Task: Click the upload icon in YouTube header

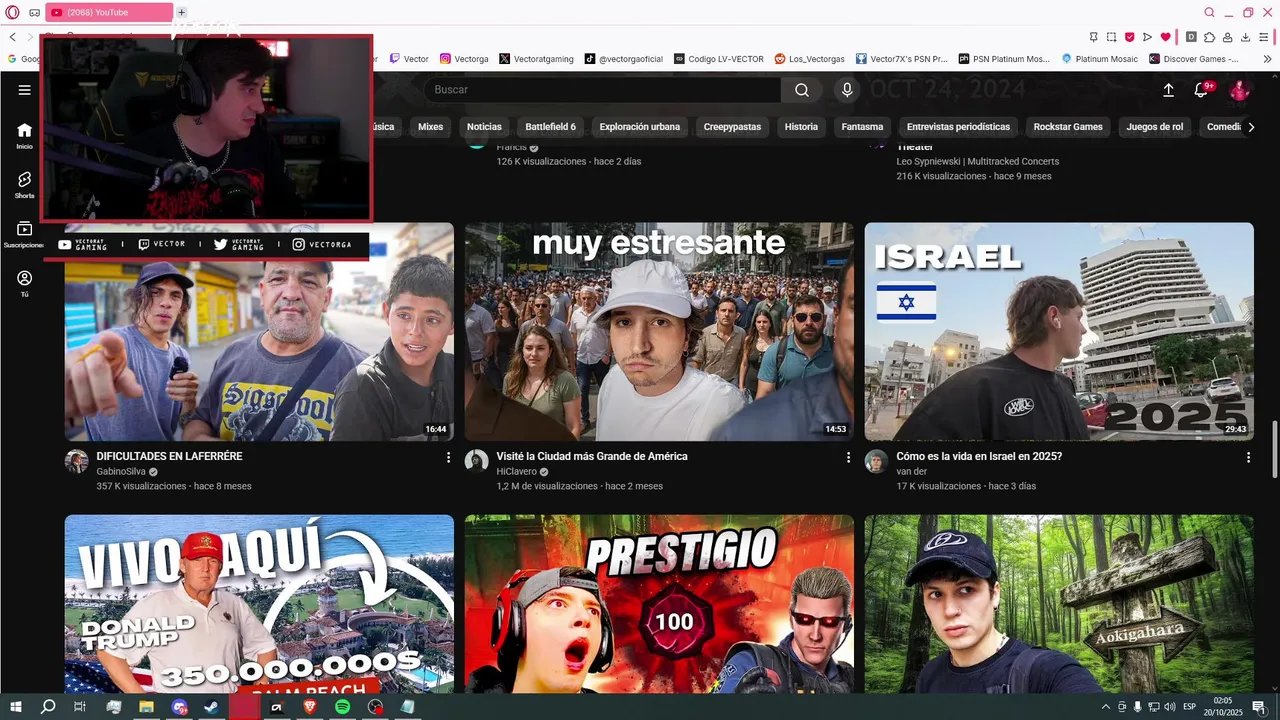Action: point(1168,90)
